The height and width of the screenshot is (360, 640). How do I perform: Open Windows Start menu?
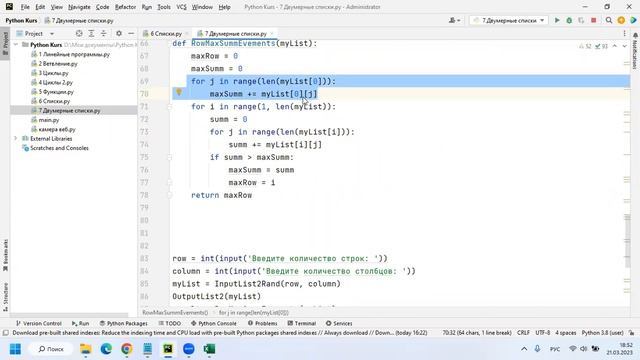15,349
